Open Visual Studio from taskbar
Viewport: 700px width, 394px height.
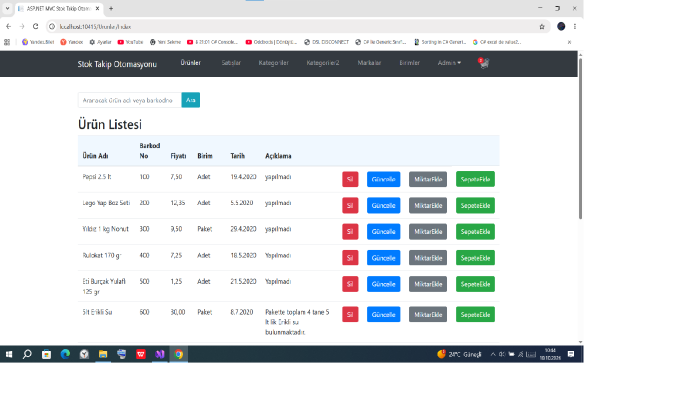pyautogui.click(x=160, y=354)
